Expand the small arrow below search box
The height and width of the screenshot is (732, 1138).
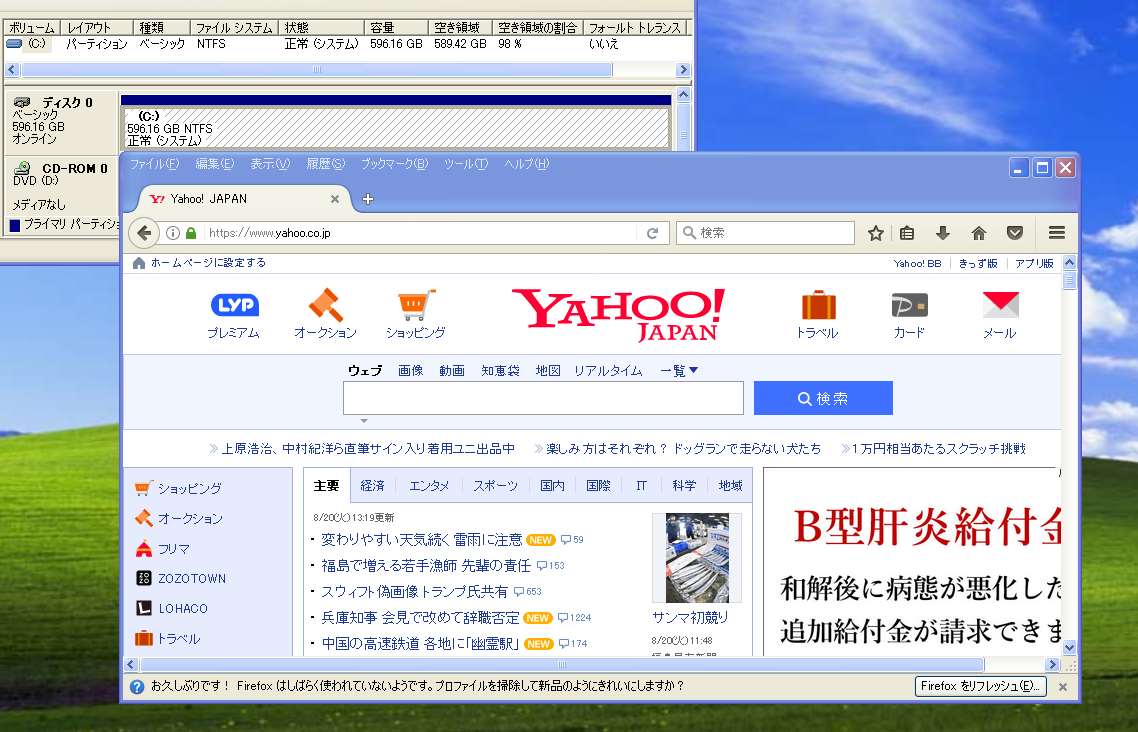364,421
